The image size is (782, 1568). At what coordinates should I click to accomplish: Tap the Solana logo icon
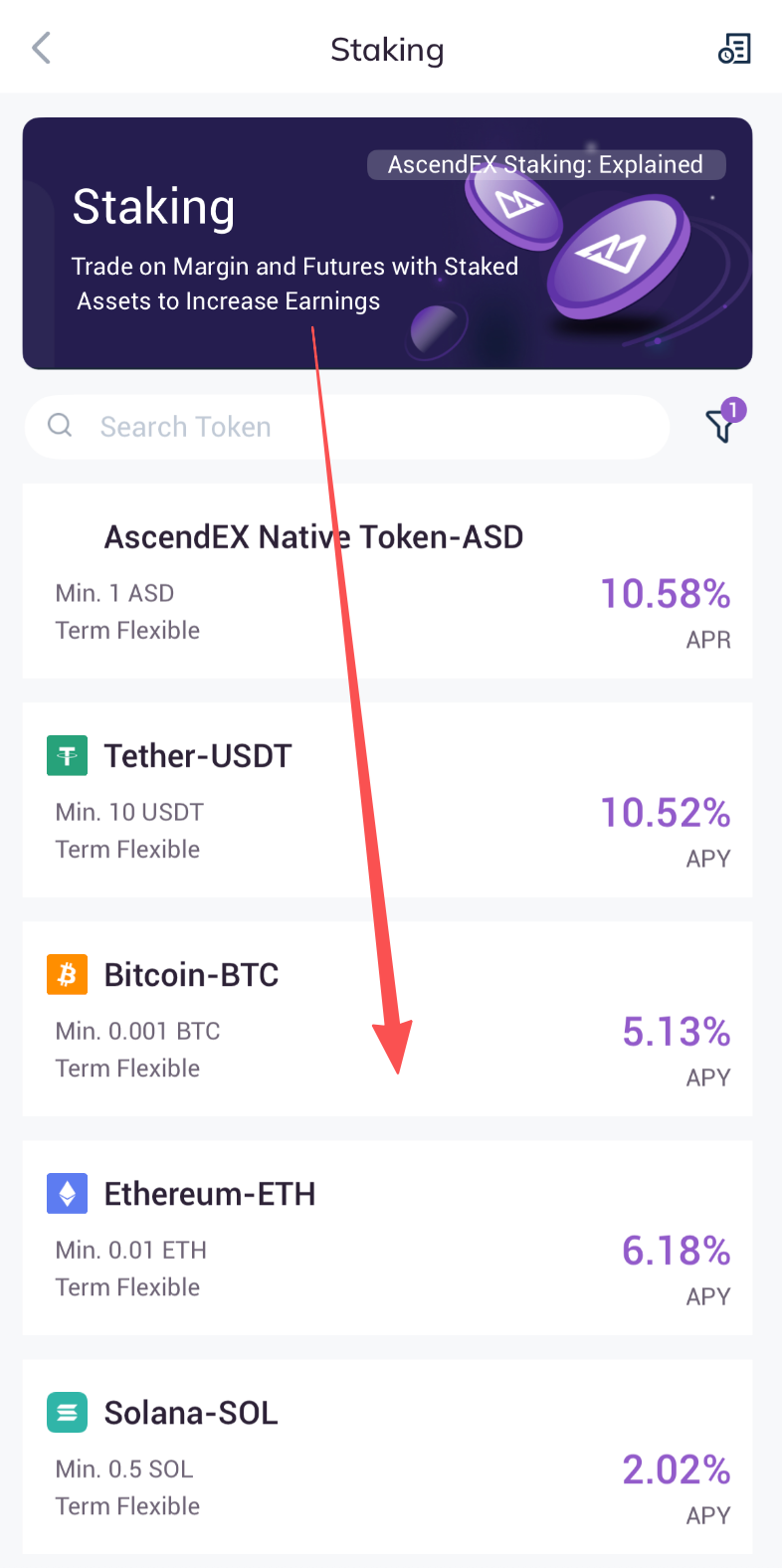(x=67, y=1413)
